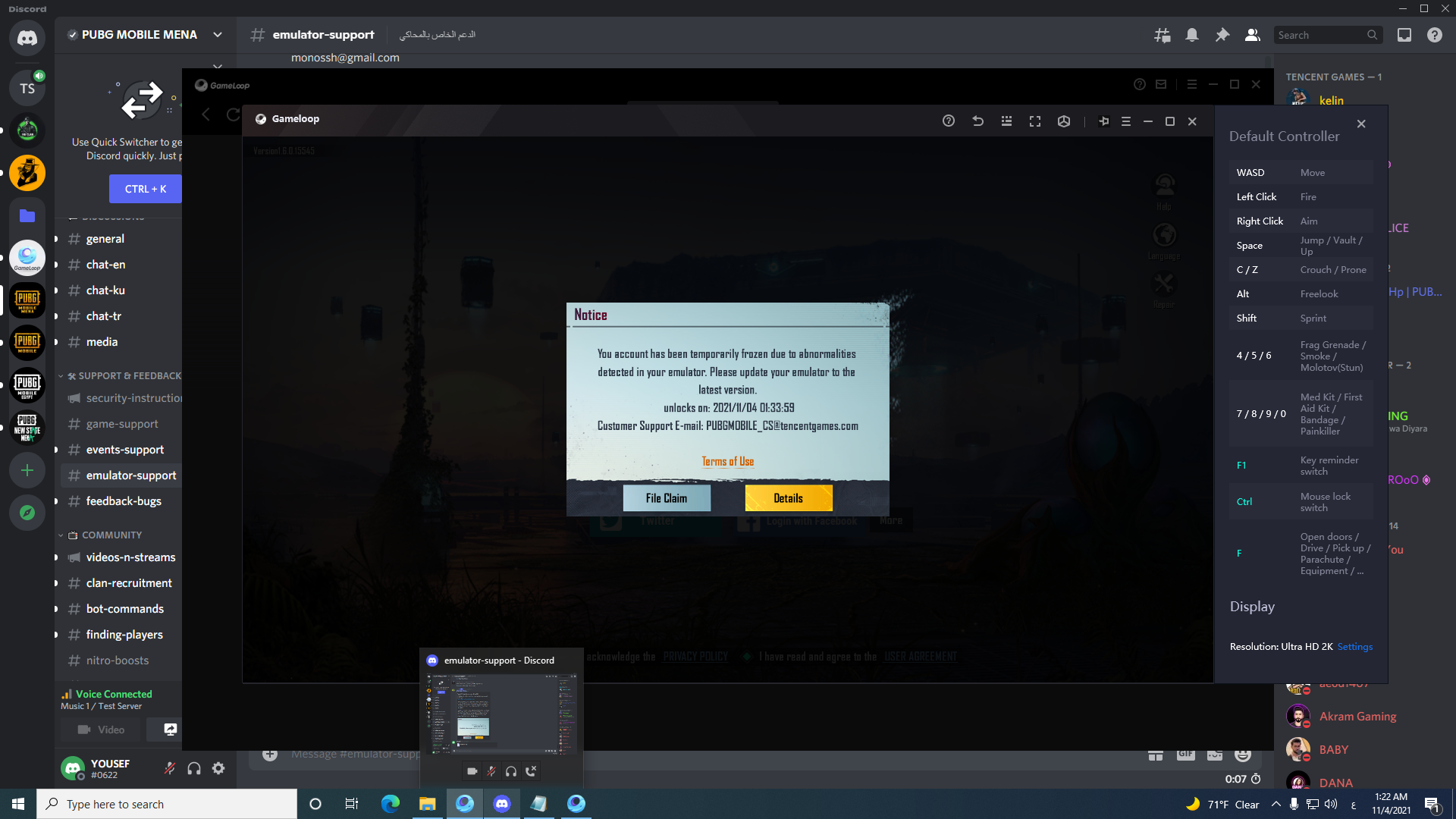Toggle the Gameloop pin-on-top button
Image resolution: width=1456 pixels, height=819 pixels.
(1103, 121)
